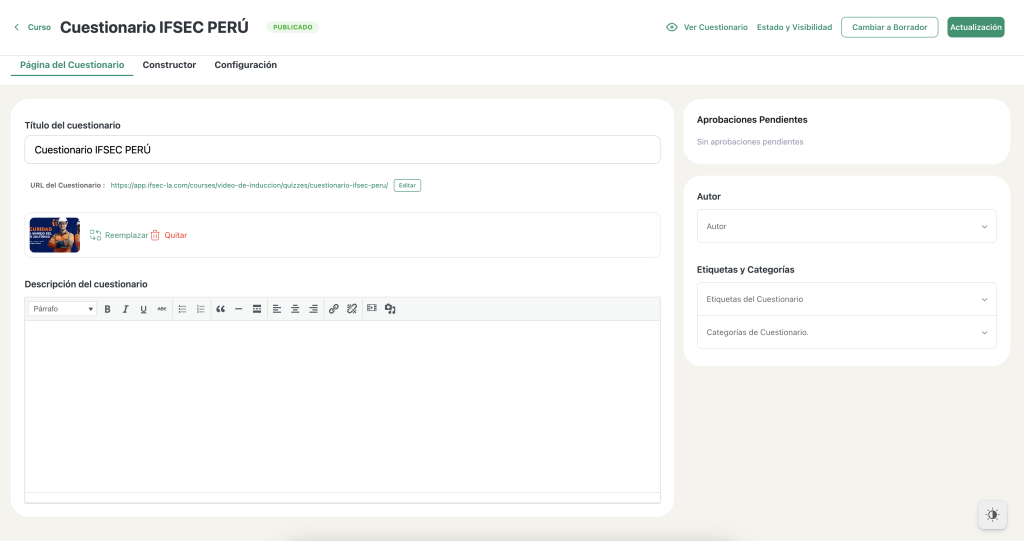
Task: Open add media icon in toolbar
Action: point(390,309)
